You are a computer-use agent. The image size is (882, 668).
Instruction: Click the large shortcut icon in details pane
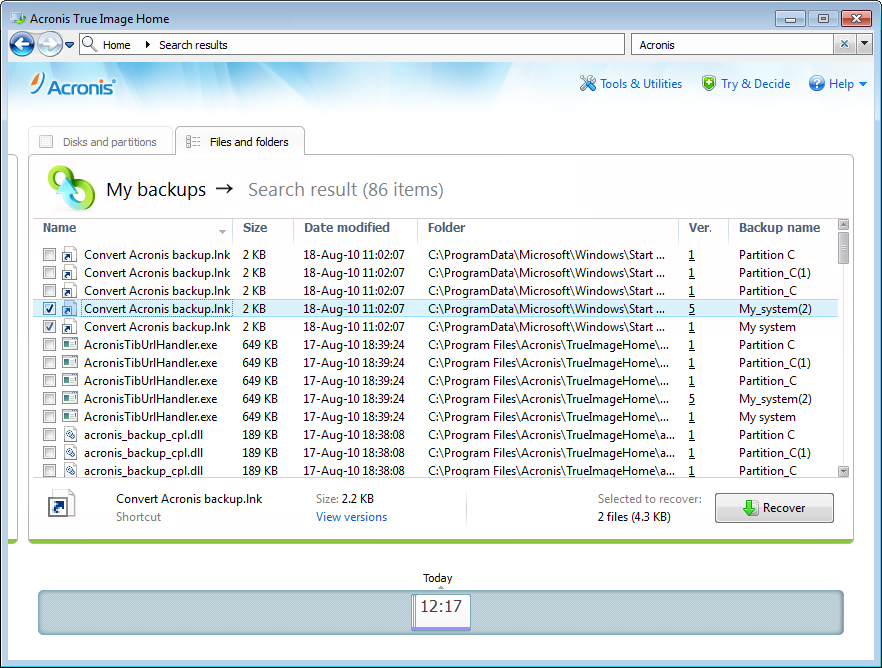point(61,503)
